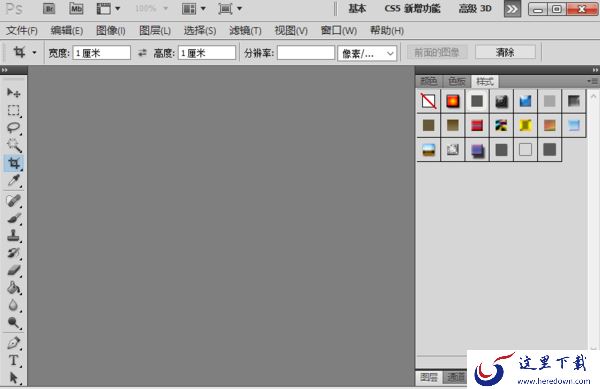Click the 前面的图像 button
The height and width of the screenshot is (389, 600).
tap(437, 52)
